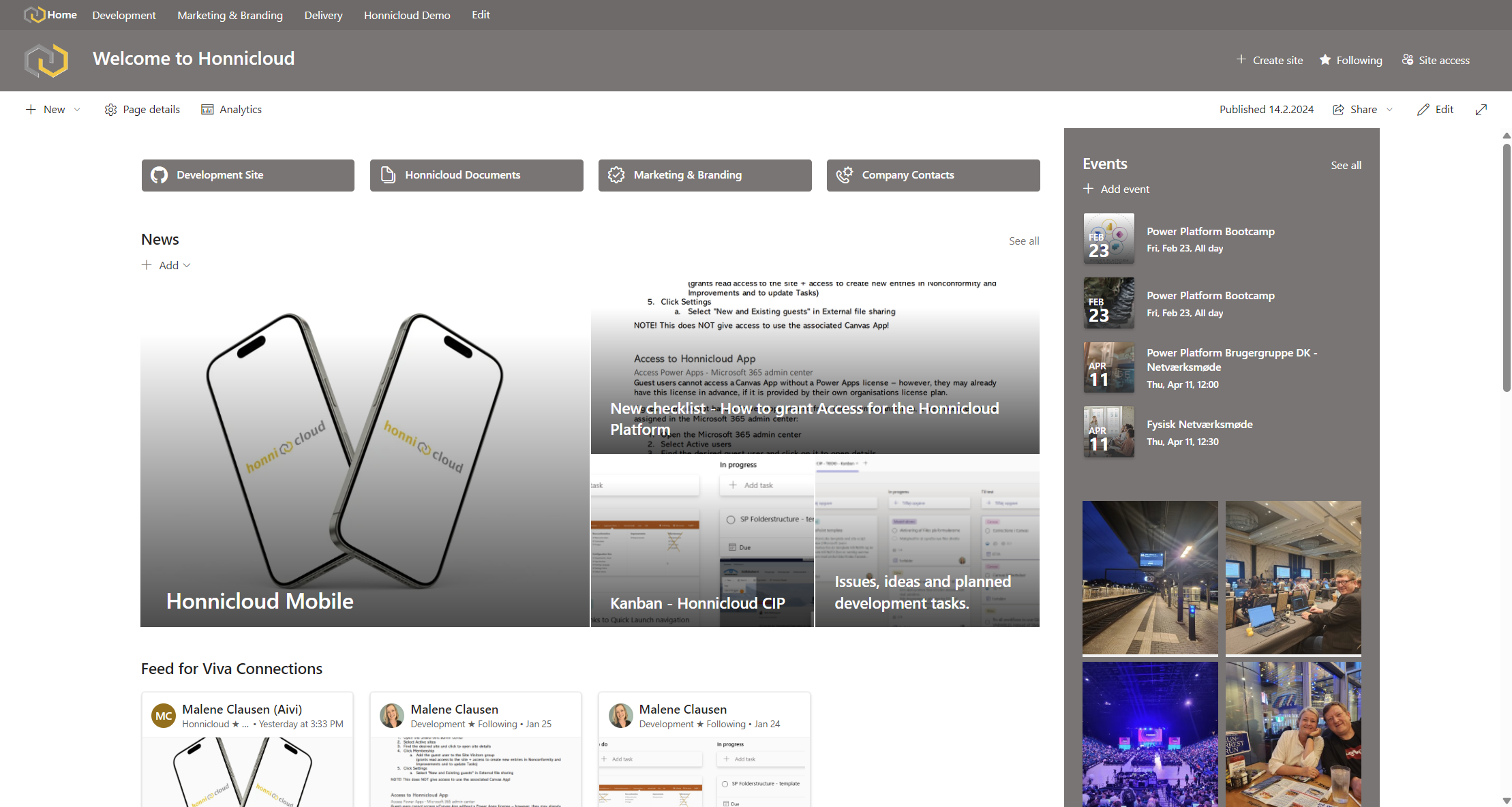Screen dimensions: 1512x807
Task: Open the Analytics chart icon
Action: [207, 110]
